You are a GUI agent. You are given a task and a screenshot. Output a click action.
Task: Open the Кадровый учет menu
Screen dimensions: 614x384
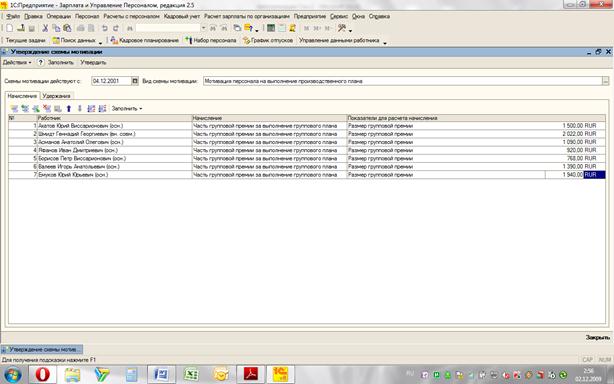coord(182,16)
